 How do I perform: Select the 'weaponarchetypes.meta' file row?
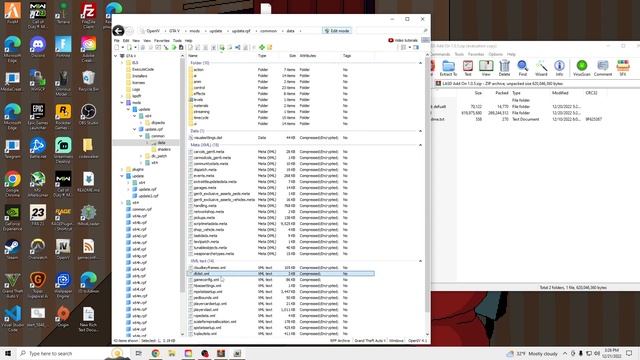click(281, 253)
